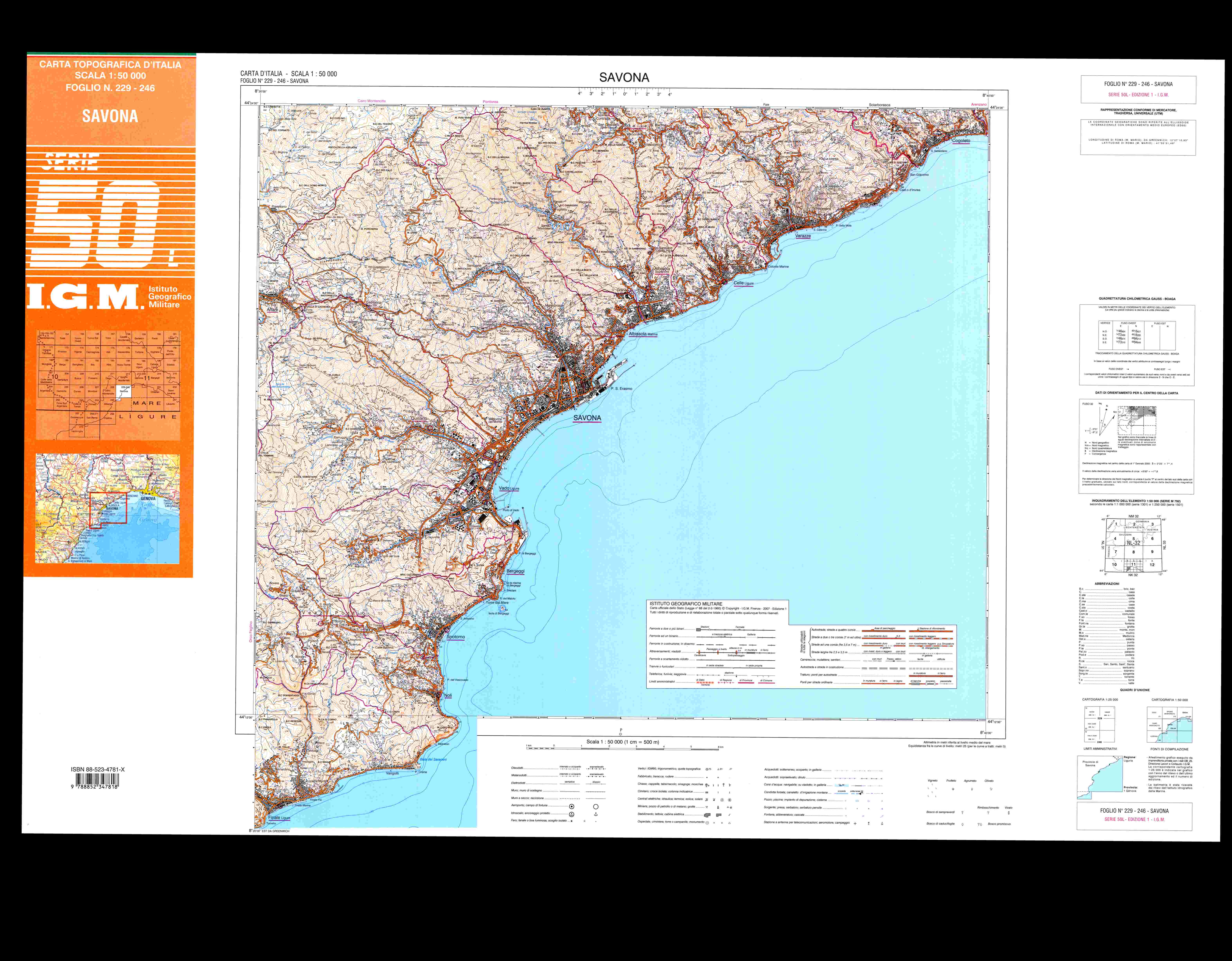Select the Spotorno town label

tap(456, 637)
